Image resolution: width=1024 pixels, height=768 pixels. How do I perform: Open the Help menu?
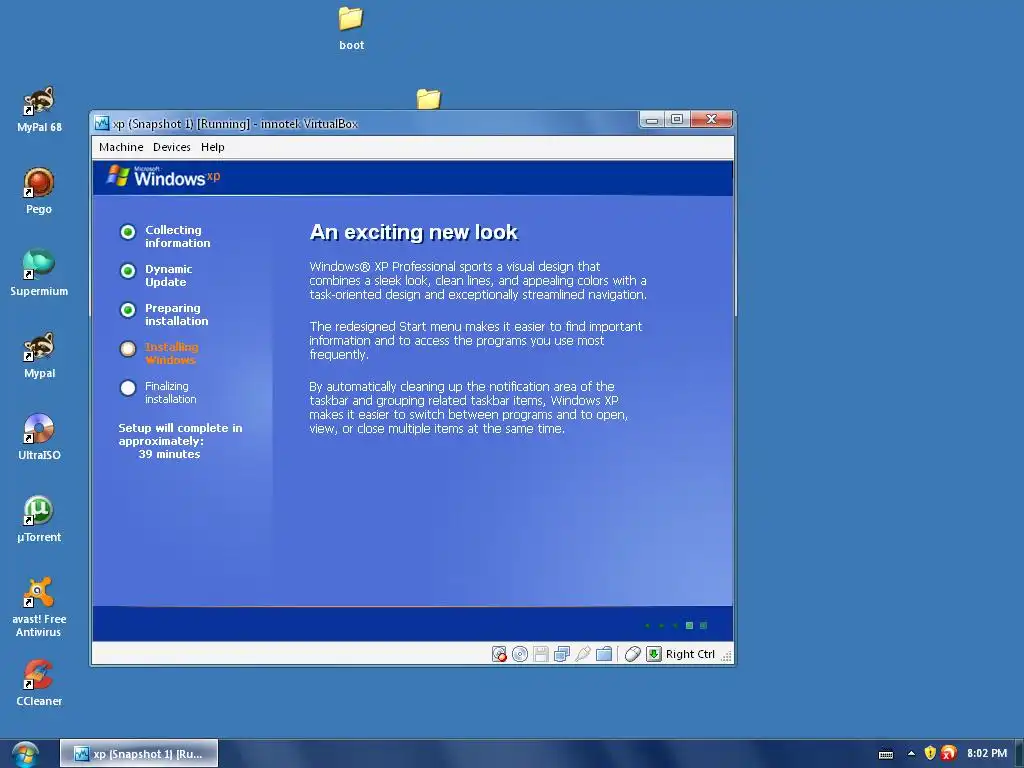tap(212, 147)
